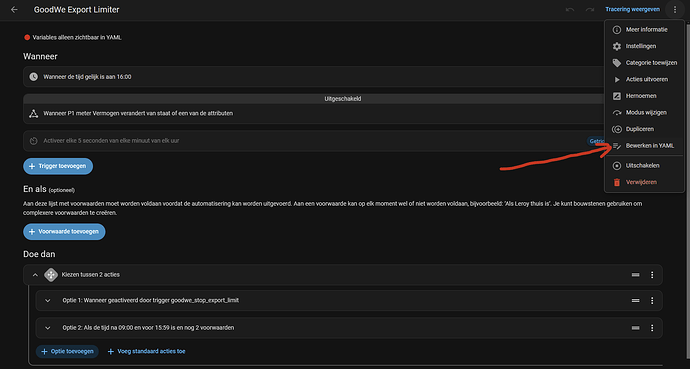690x369 pixels.
Task: Open the Activeer elke 5 seconden trigger
Action: [x=314, y=141]
